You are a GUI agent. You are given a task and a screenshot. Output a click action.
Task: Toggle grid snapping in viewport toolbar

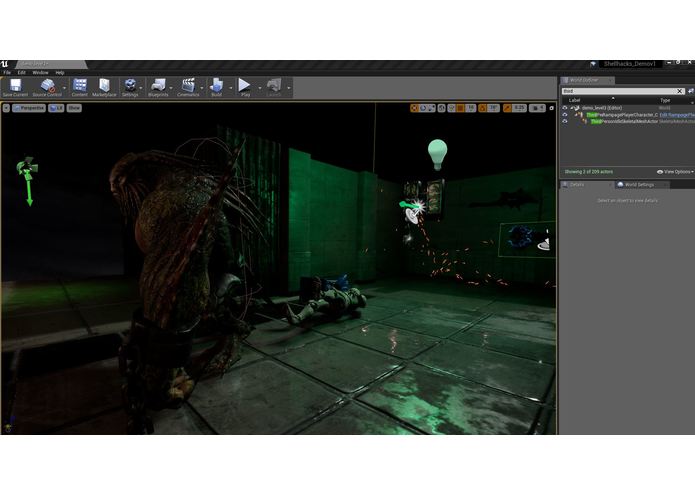point(461,108)
